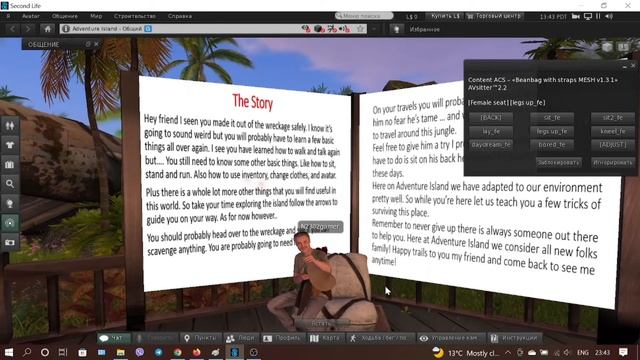The image size is (640, 360).
Task: Select the daydream_fe pose
Action: coord(491,145)
